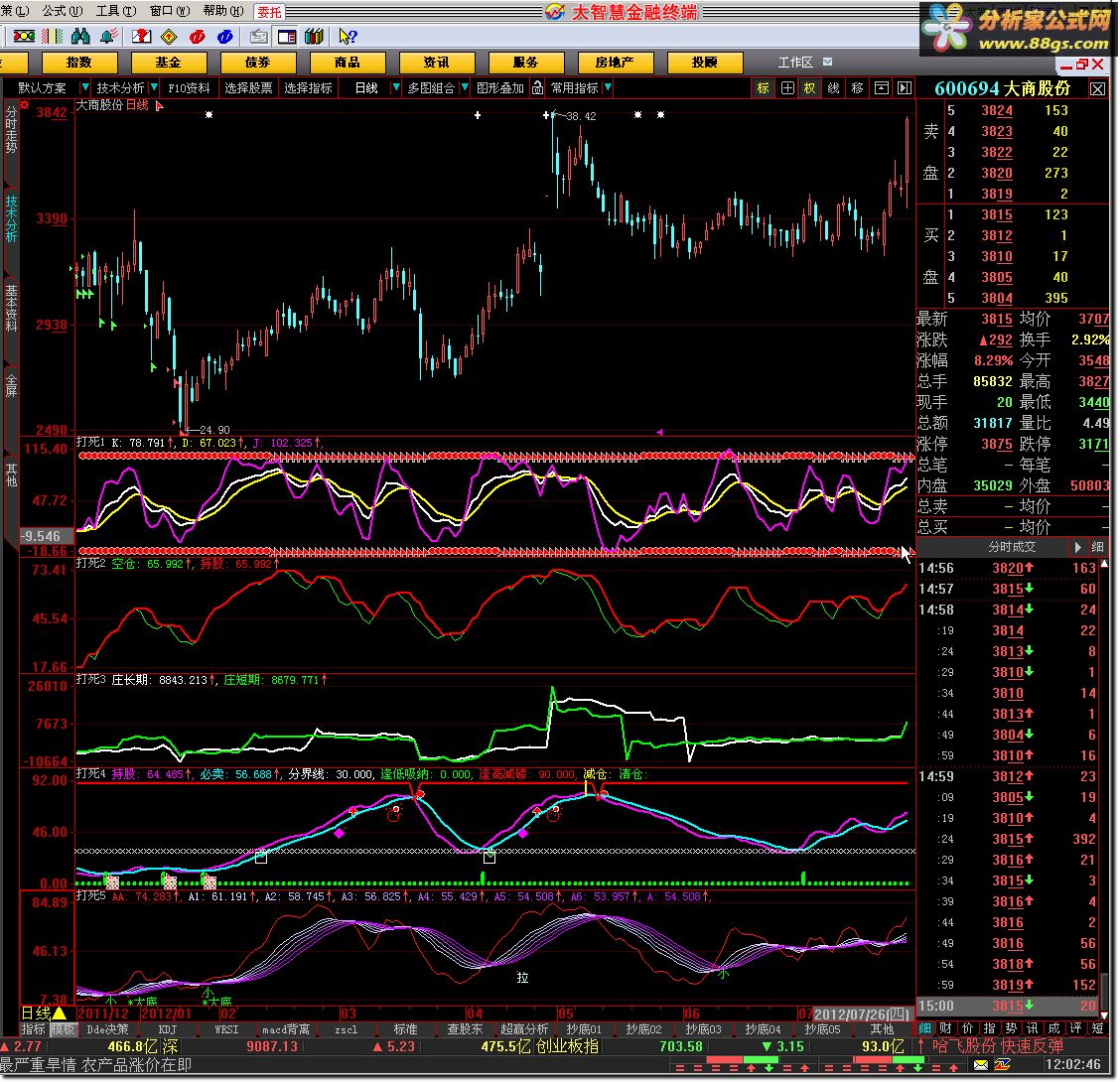This screenshot has height=1082, width=1120.
Task: Click the red circular info icon
Action: [198, 36]
